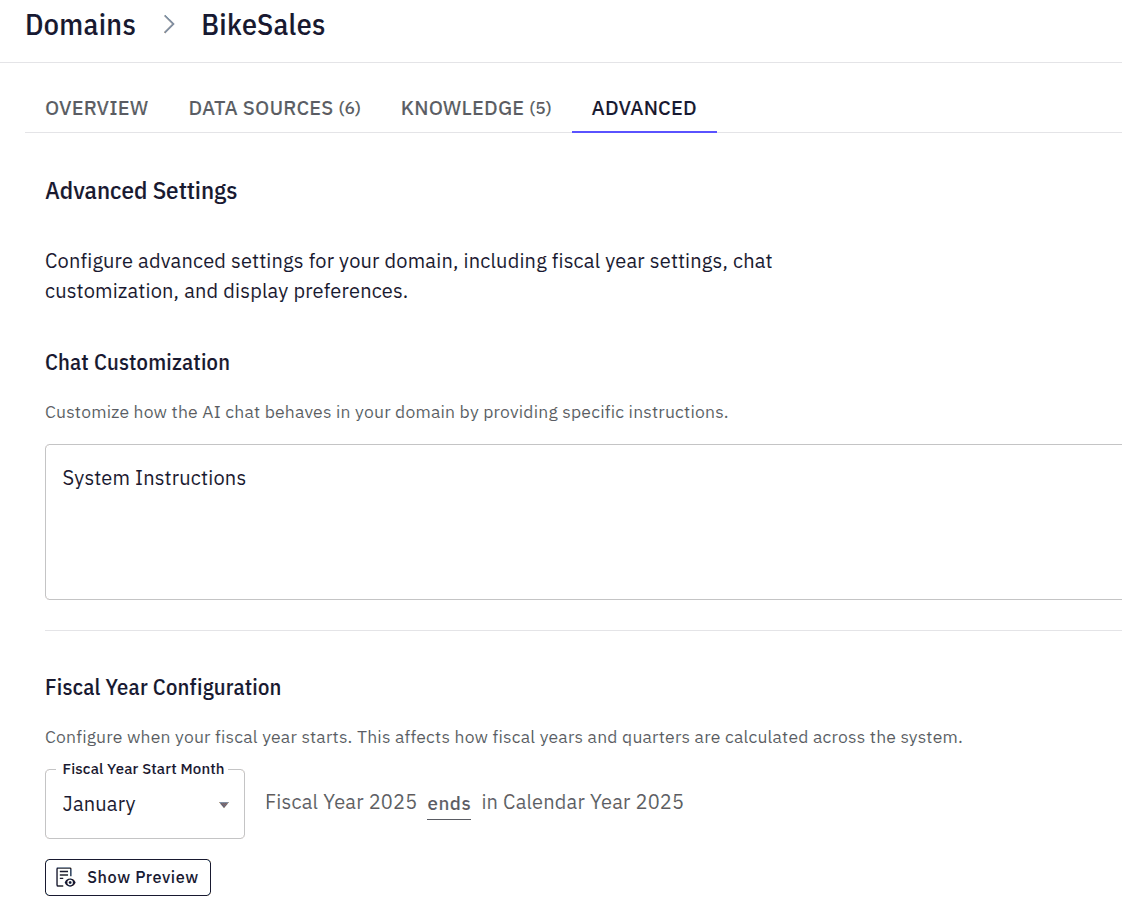This screenshot has width=1122, height=920.
Task: Click the 'Chat Customization' heading
Action: pos(137,362)
